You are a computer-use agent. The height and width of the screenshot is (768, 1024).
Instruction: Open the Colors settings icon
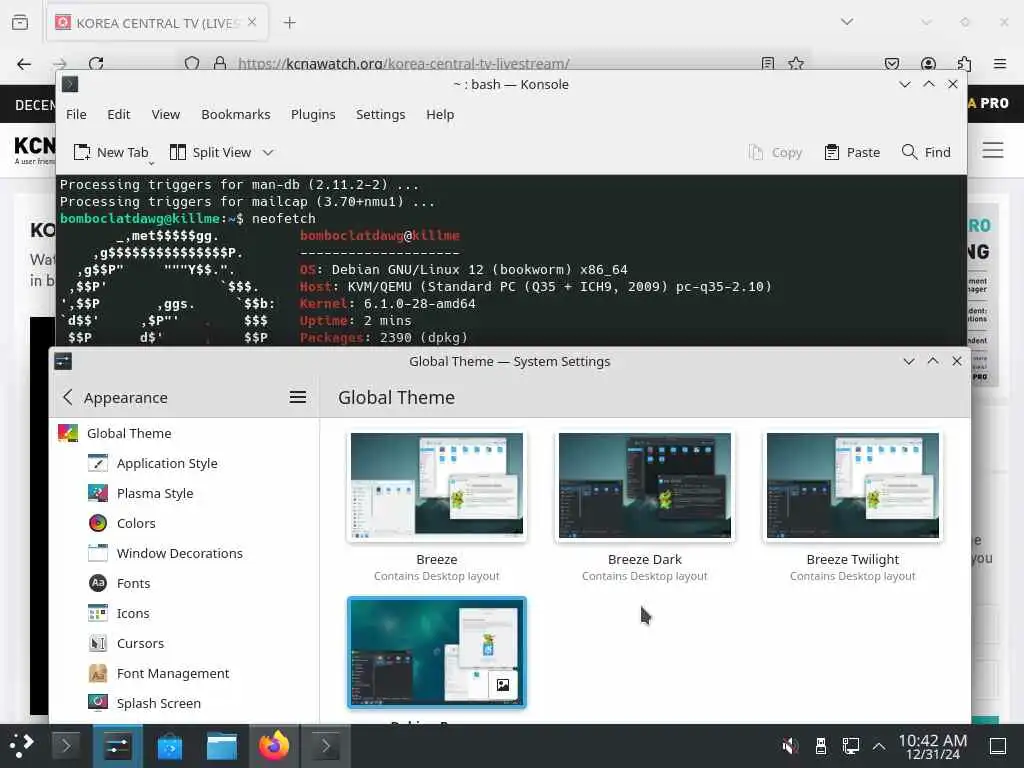point(98,523)
